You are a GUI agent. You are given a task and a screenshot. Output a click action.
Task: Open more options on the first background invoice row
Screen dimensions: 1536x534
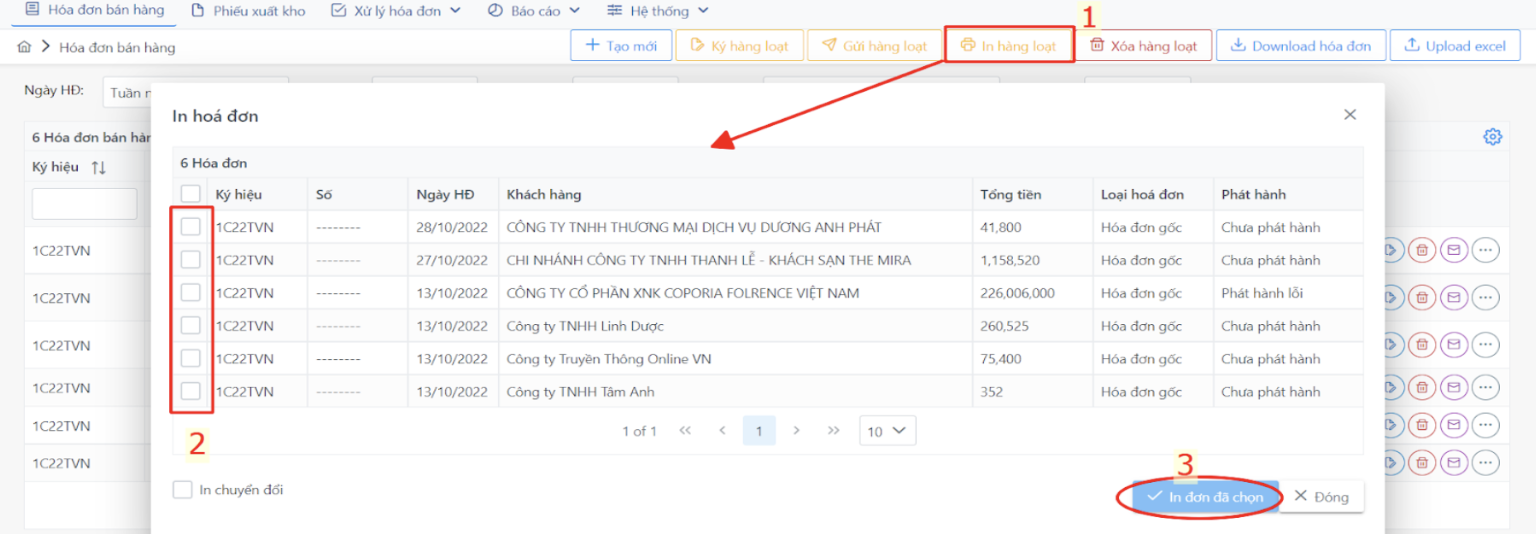[1486, 250]
